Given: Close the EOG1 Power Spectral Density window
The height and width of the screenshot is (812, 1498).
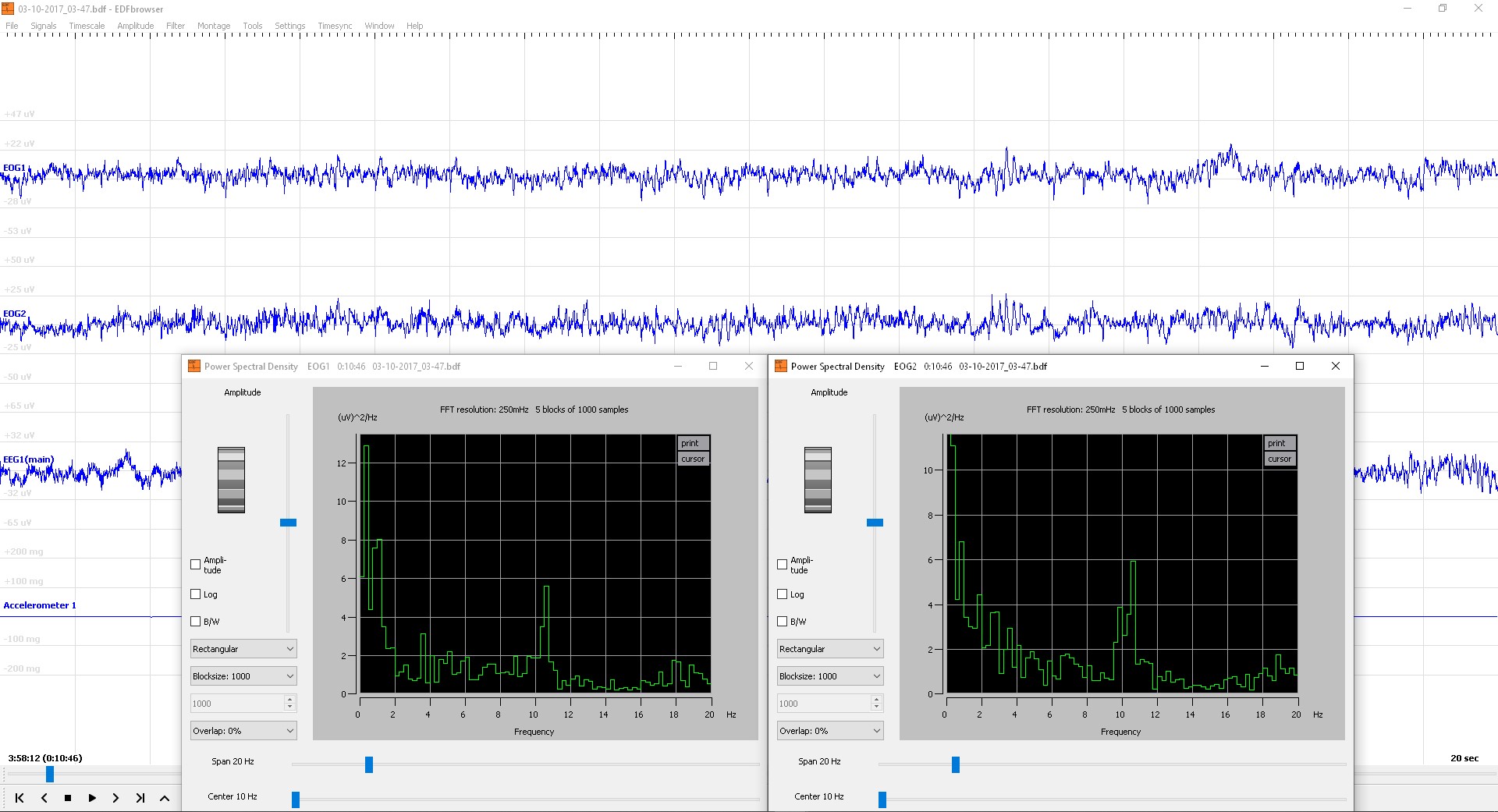Looking at the screenshot, I should click(x=749, y=366).
